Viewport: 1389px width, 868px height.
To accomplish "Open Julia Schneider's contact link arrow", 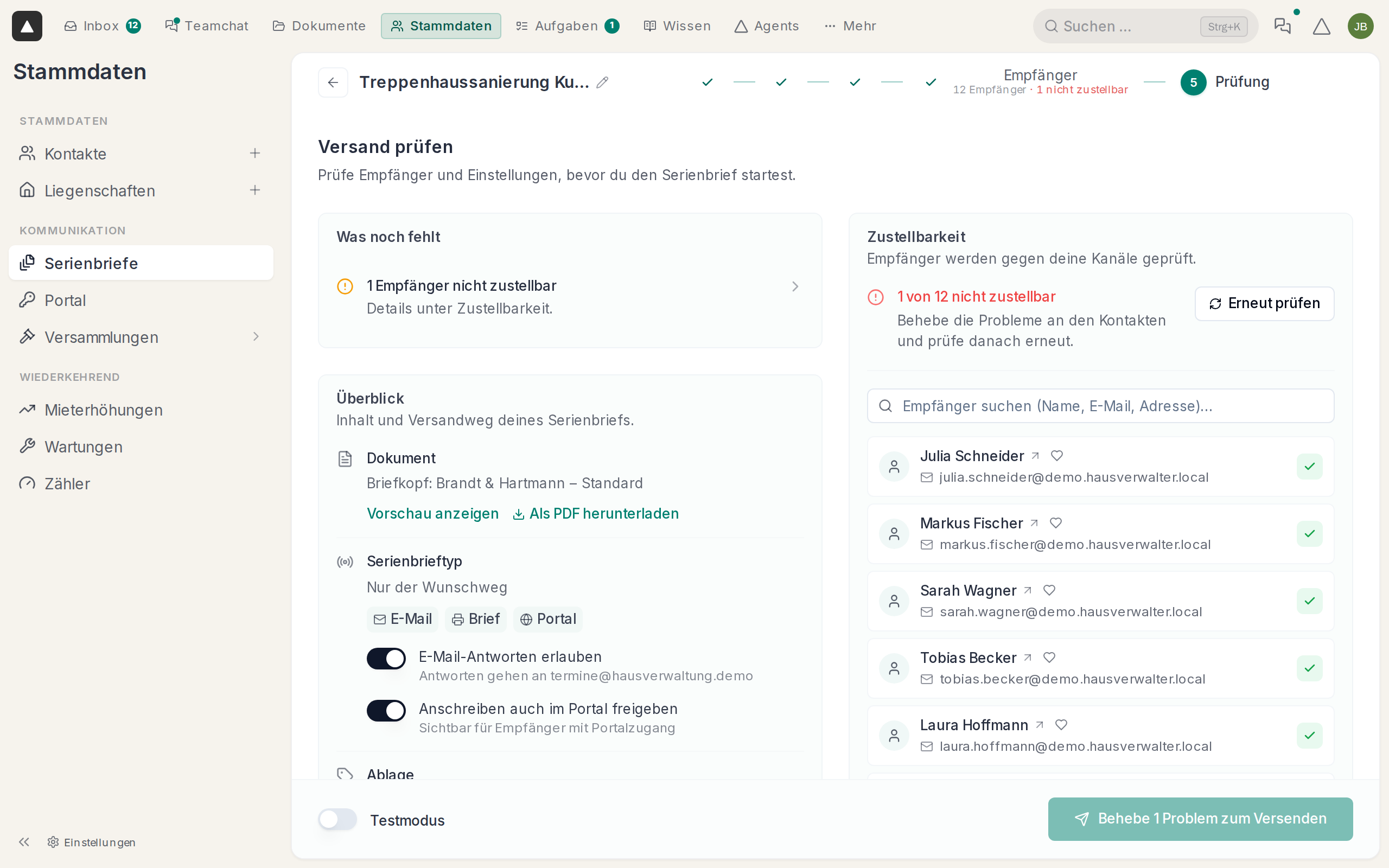I will pyautogui.click(x=1035, y=456).
